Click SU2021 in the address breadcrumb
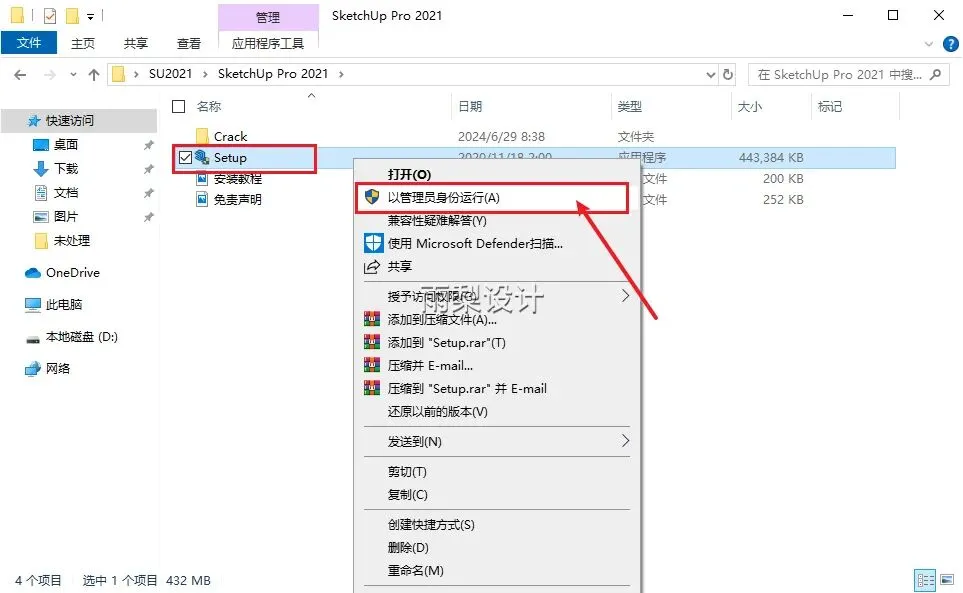 [x=170, y=74]
